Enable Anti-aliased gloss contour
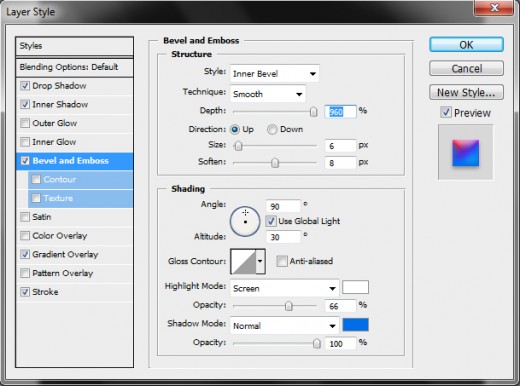 282,261
